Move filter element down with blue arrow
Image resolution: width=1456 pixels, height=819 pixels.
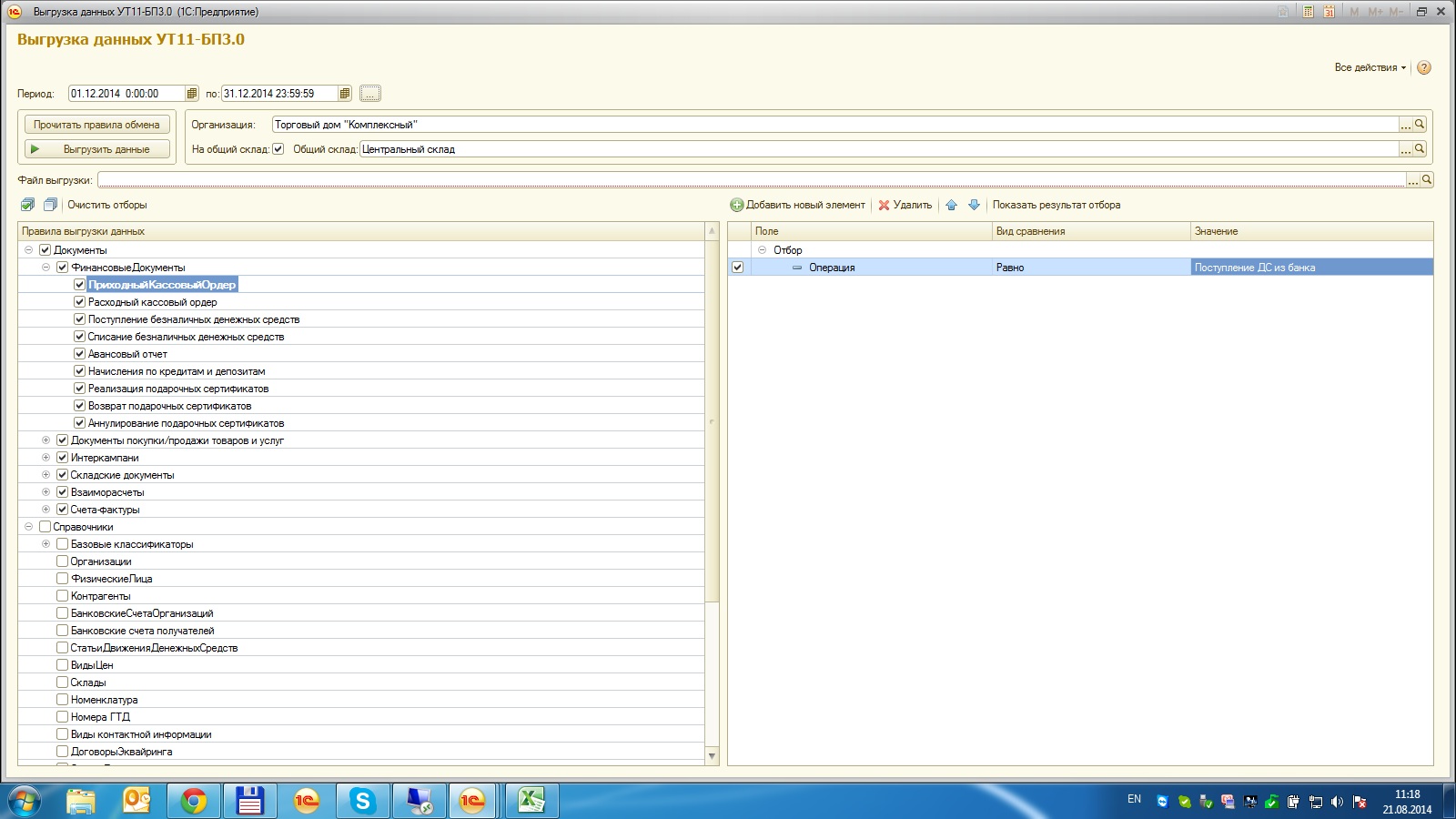[x=974, y=205]
